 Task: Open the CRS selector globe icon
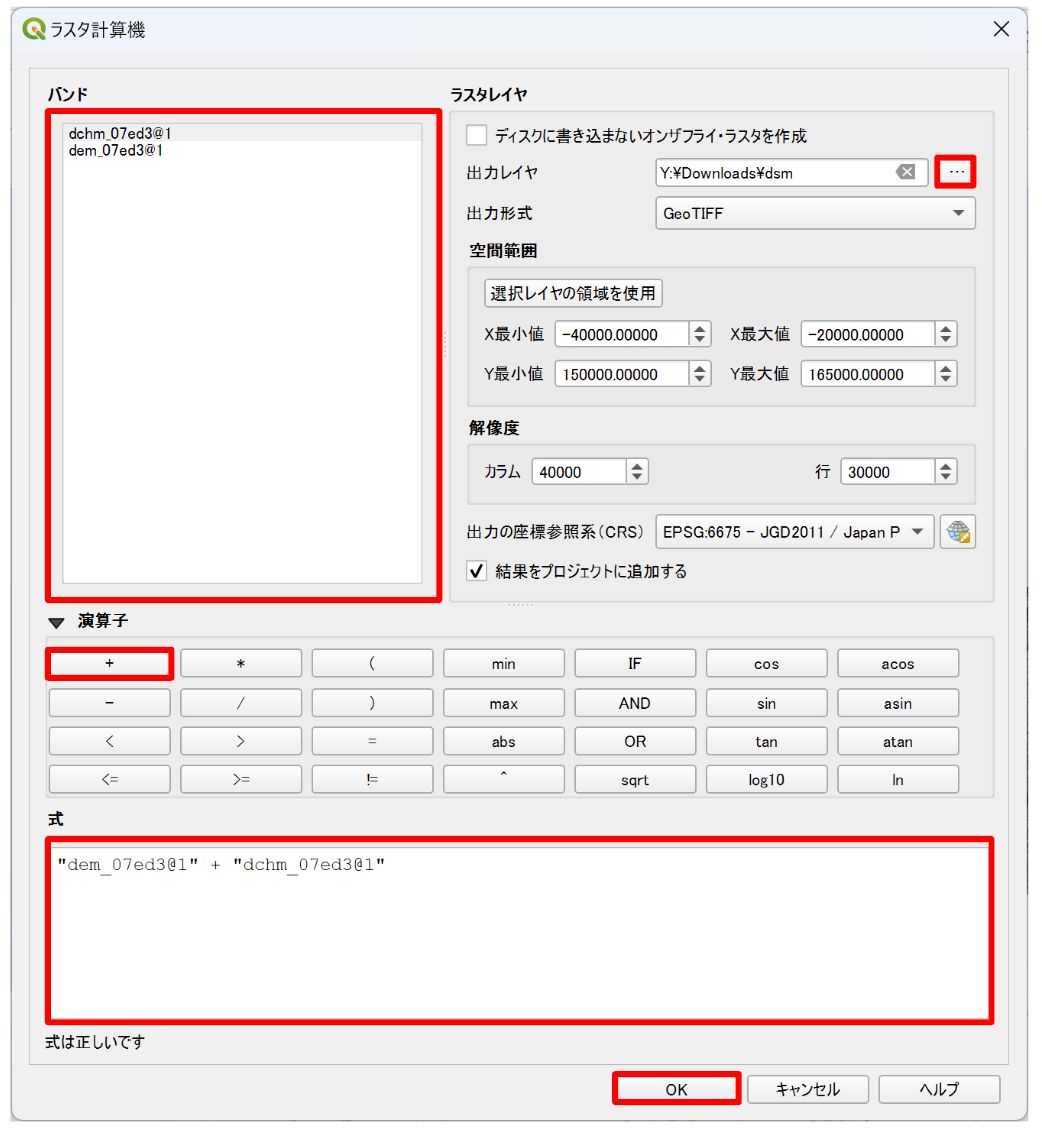click(958, 532)
